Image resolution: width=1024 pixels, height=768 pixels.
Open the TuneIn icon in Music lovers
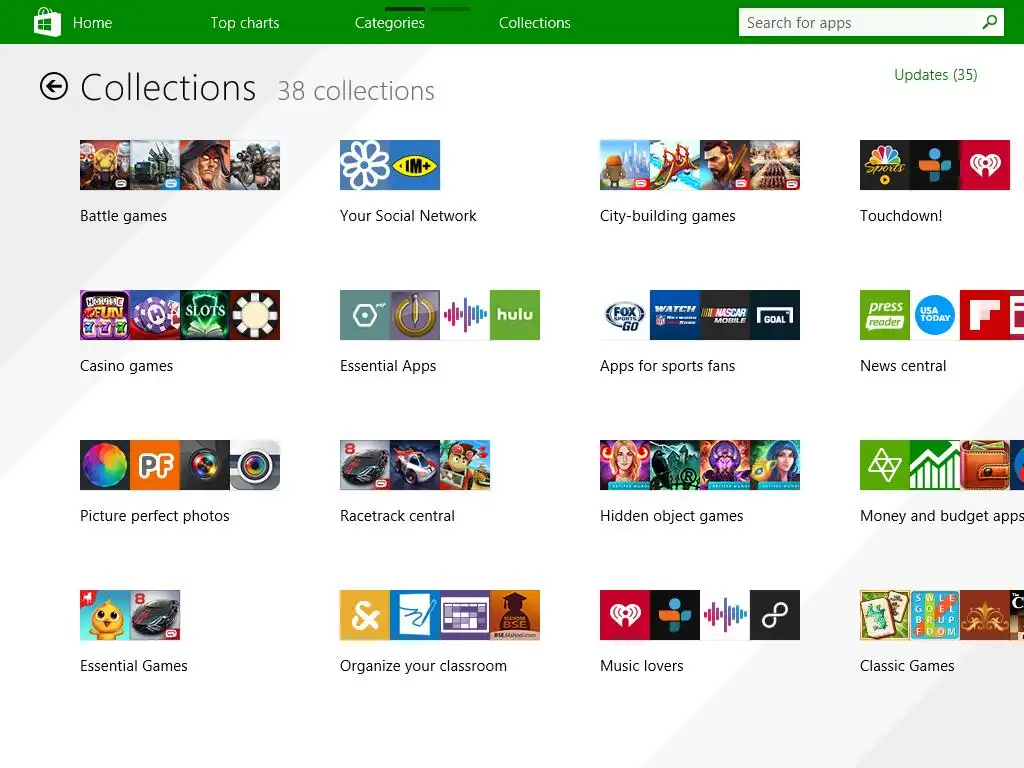click(675, 615)
